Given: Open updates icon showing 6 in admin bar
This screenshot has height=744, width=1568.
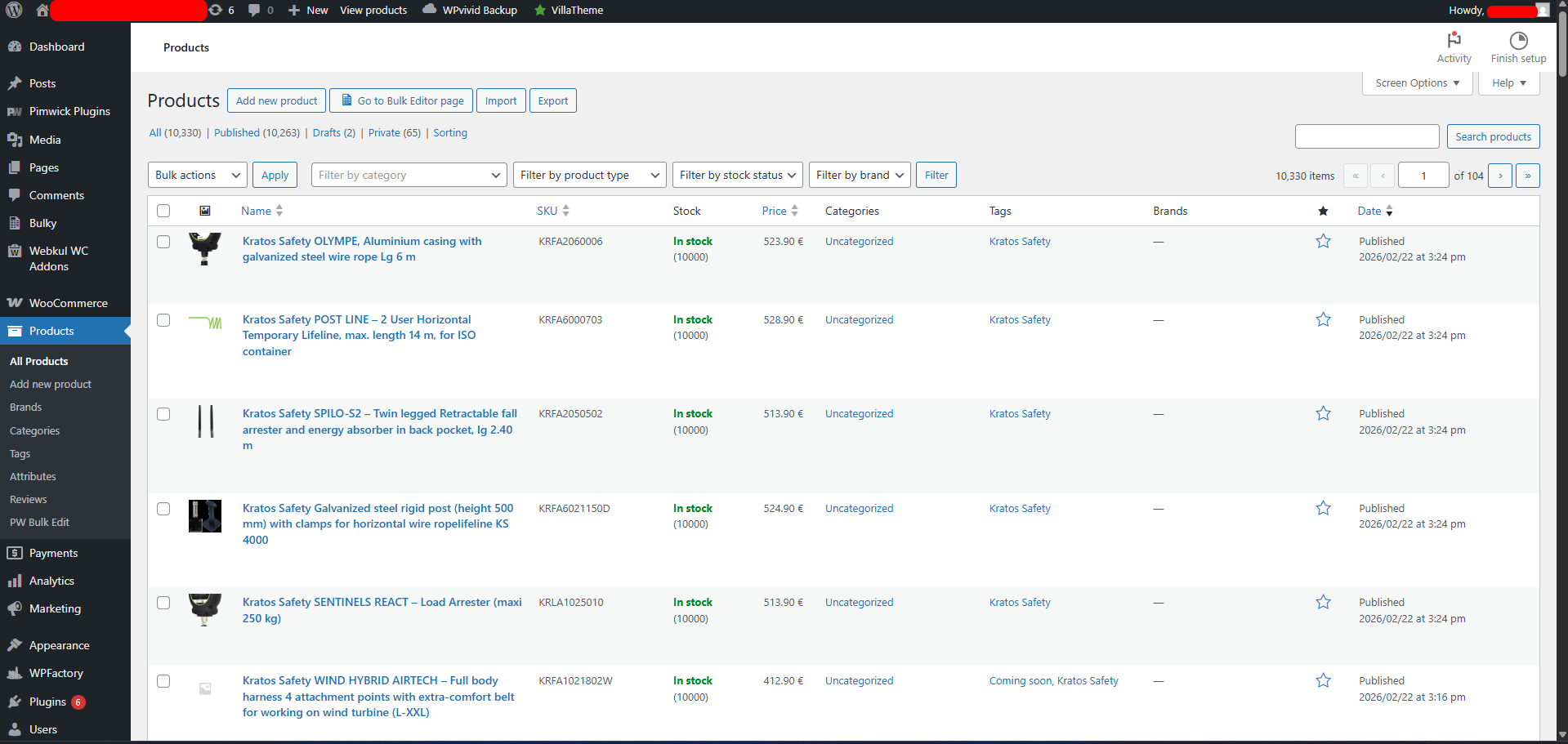Looking at the screenshot, I should point(217,11).
